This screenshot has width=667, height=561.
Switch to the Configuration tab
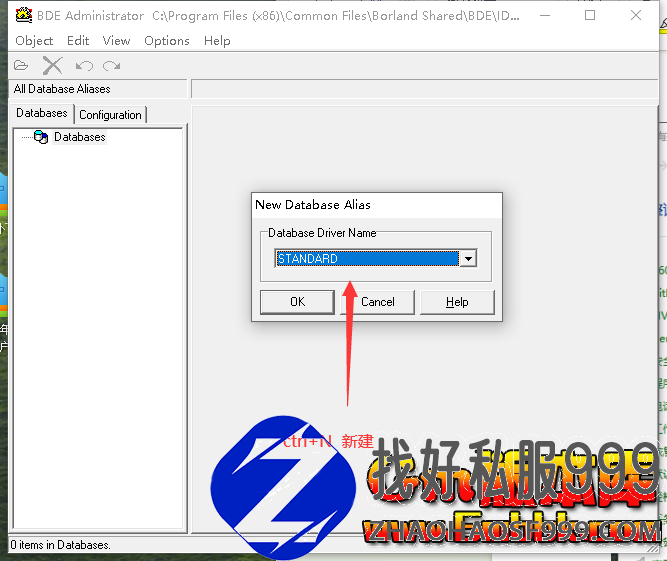click(x=111, y=115)
